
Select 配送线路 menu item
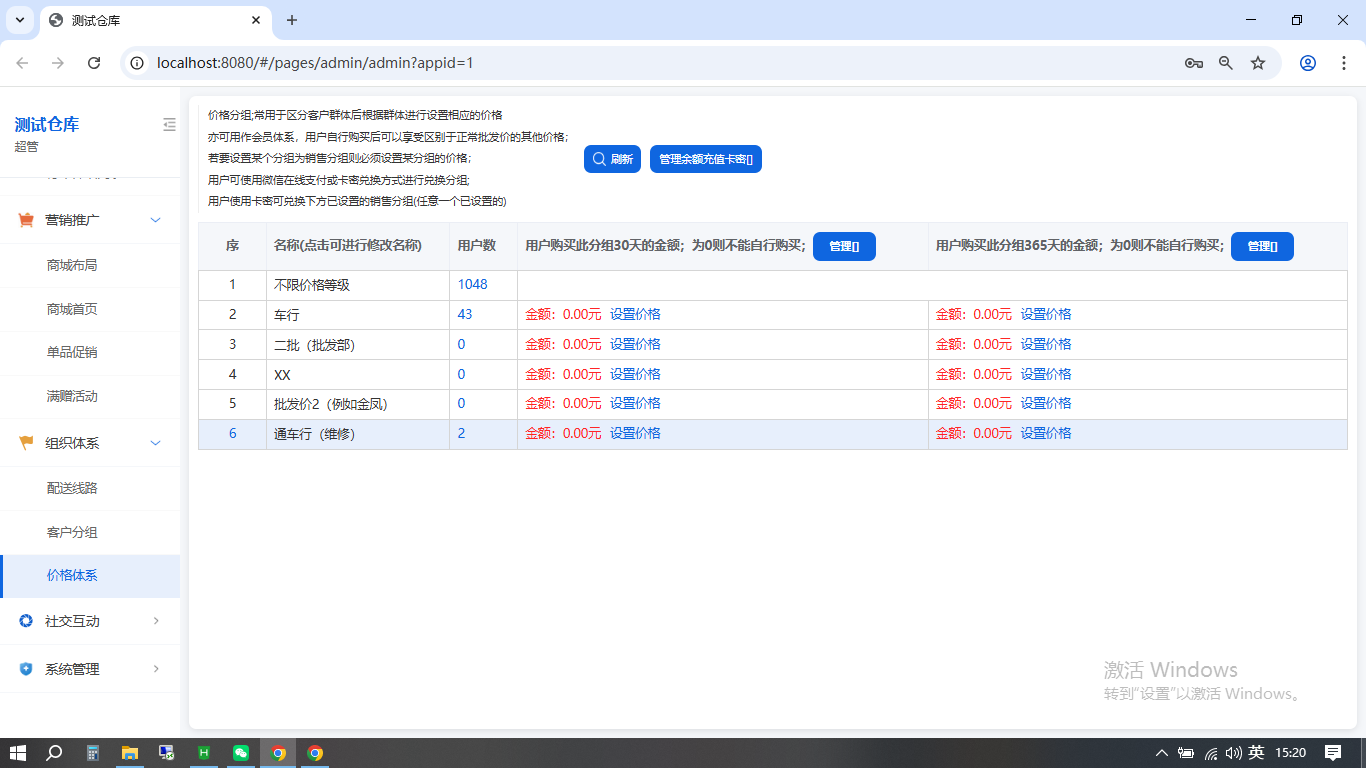[72, 488]
